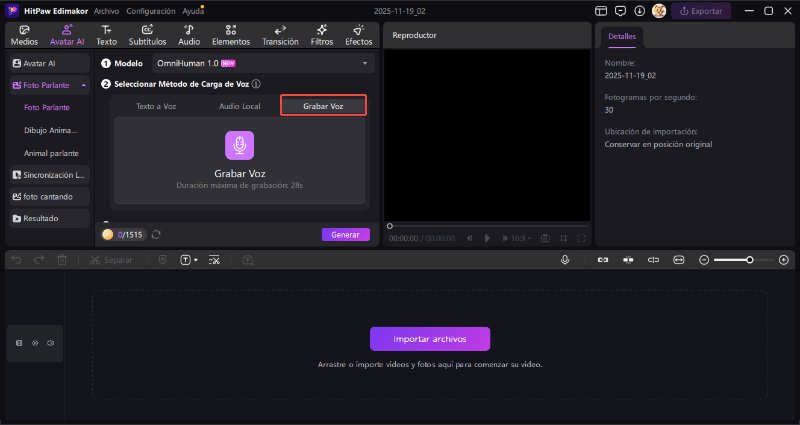Mute the timeline track with the speaker icon
800x425 pixels.
[51, 343]
